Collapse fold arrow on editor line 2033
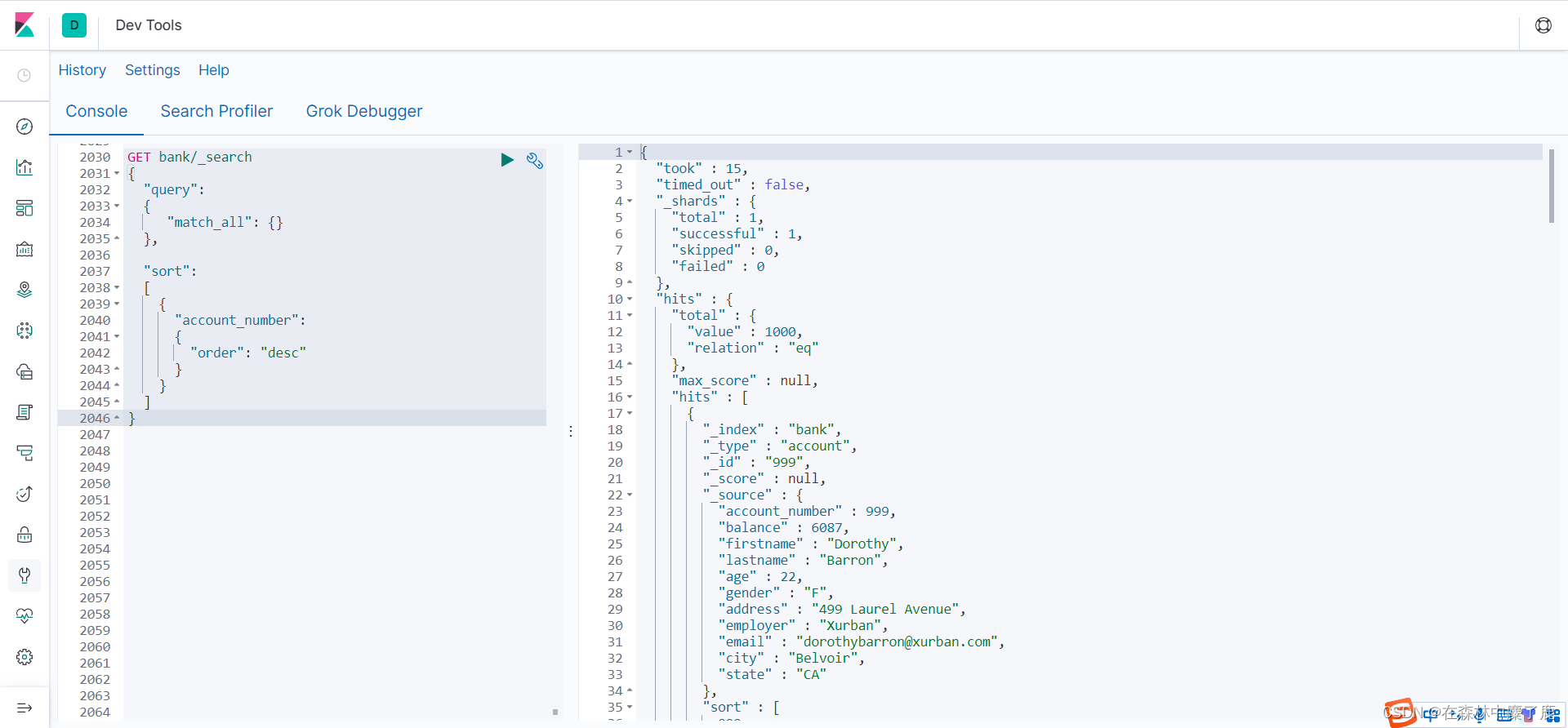The image size is (1568, 728). (117, 206)
